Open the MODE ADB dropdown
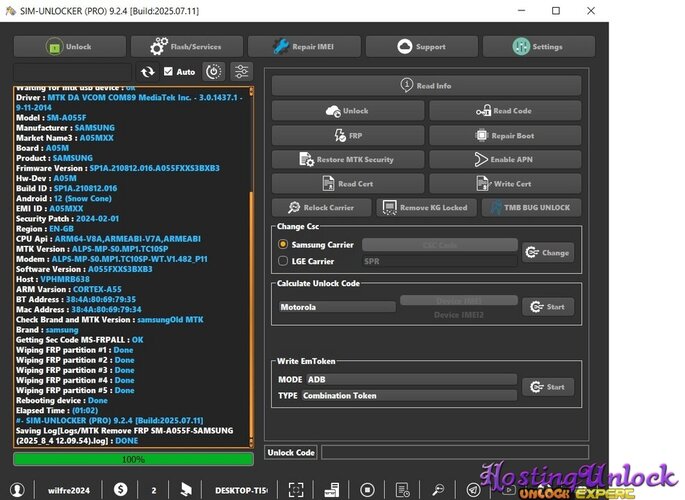The height and width of the screenshot is (500, 685). 412,379
